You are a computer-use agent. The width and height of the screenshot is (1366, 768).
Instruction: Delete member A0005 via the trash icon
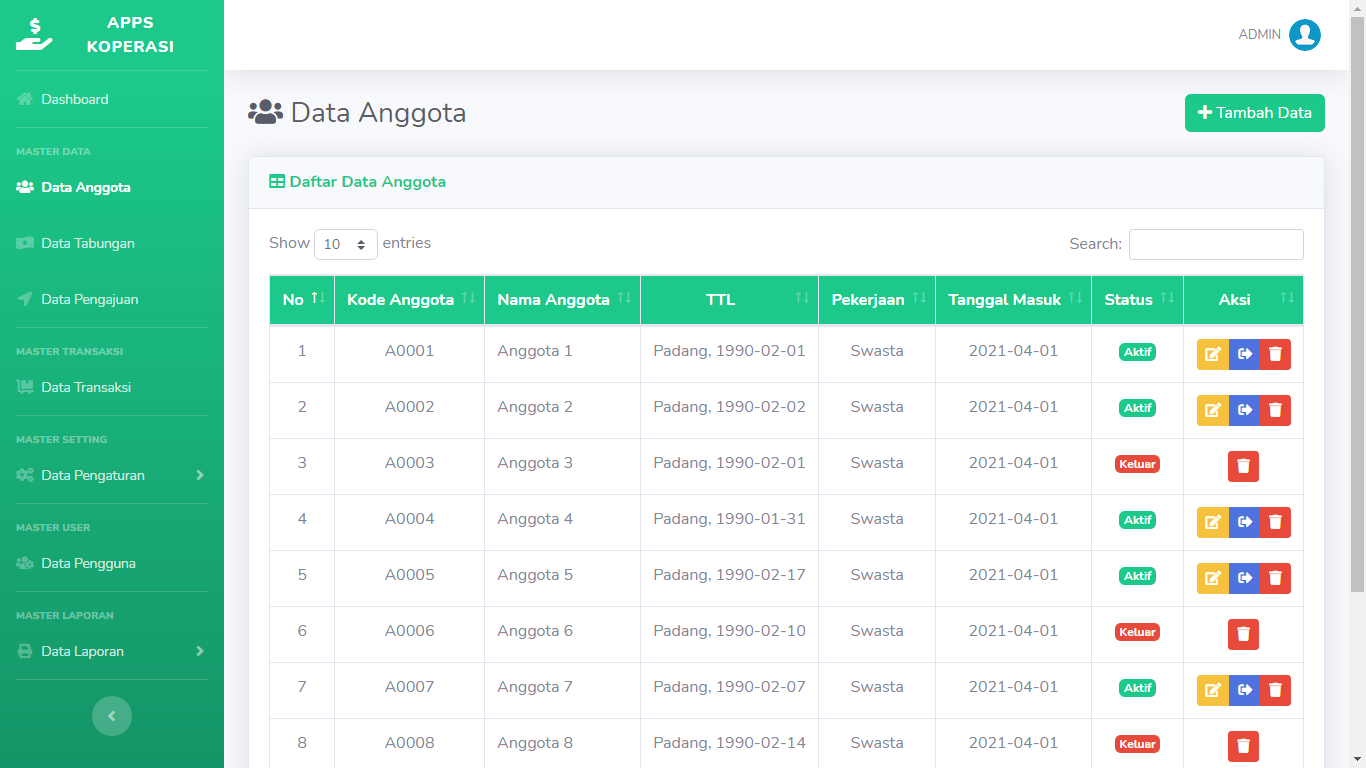[1275, 578]
